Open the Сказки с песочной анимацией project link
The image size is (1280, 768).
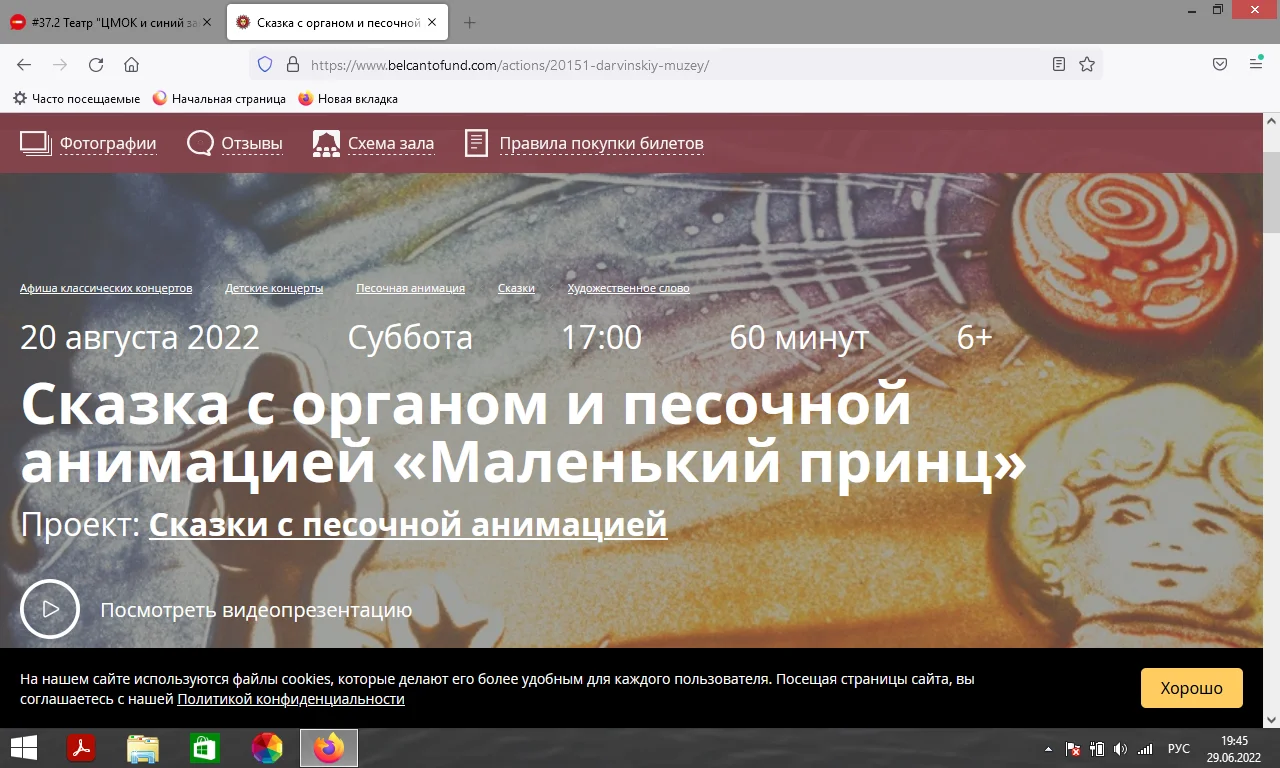[x=406, y=524]
